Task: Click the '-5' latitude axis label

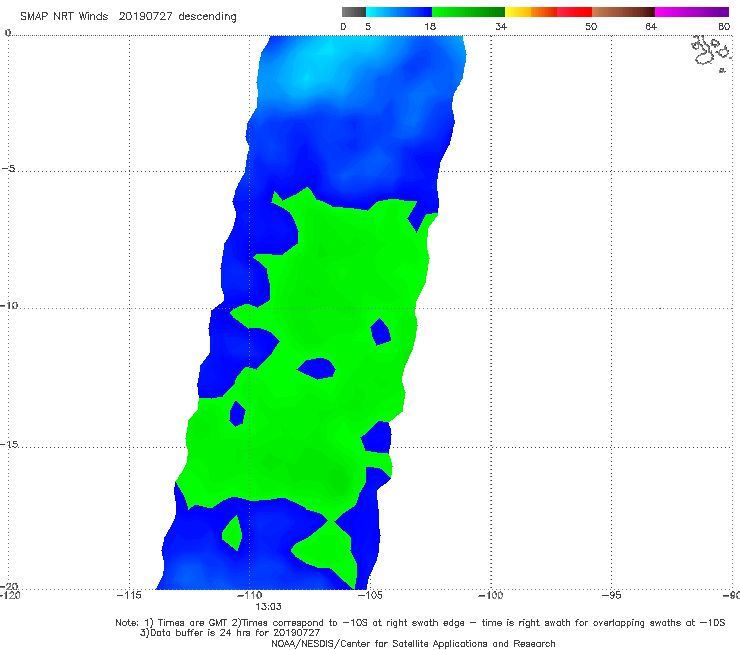Action: coord(9,169)
